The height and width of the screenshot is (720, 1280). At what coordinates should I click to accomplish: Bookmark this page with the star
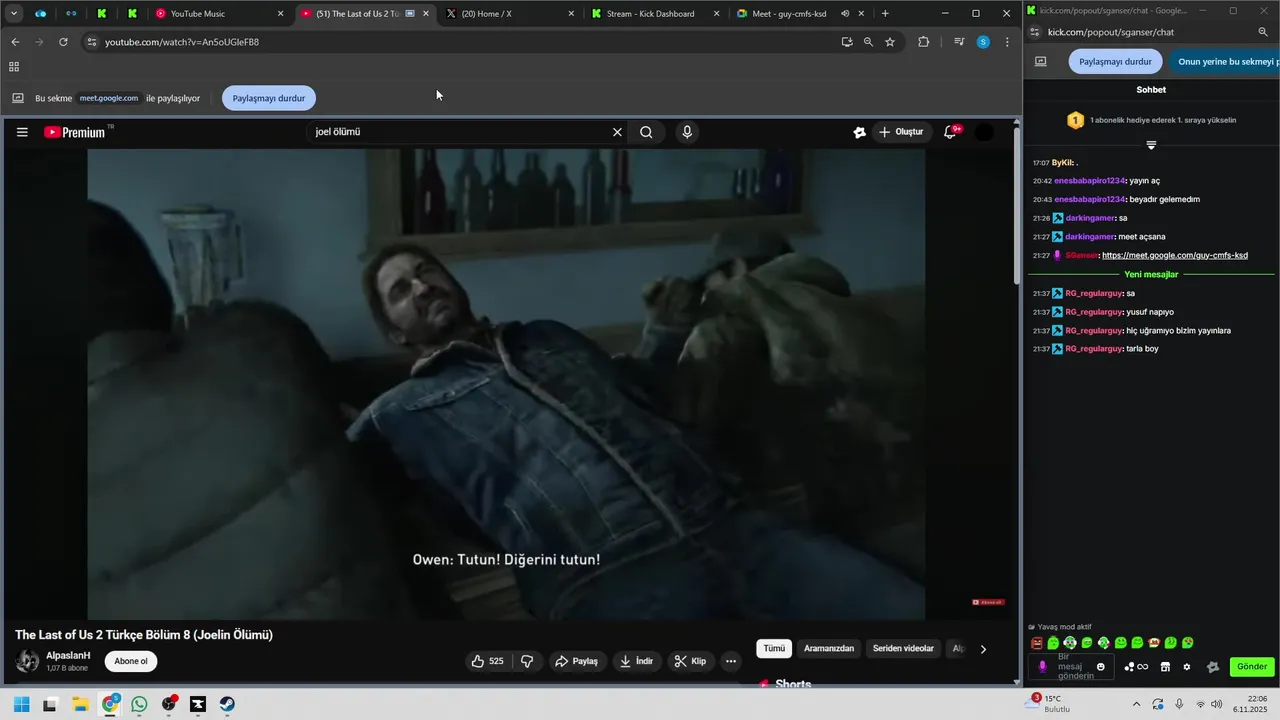890,42
